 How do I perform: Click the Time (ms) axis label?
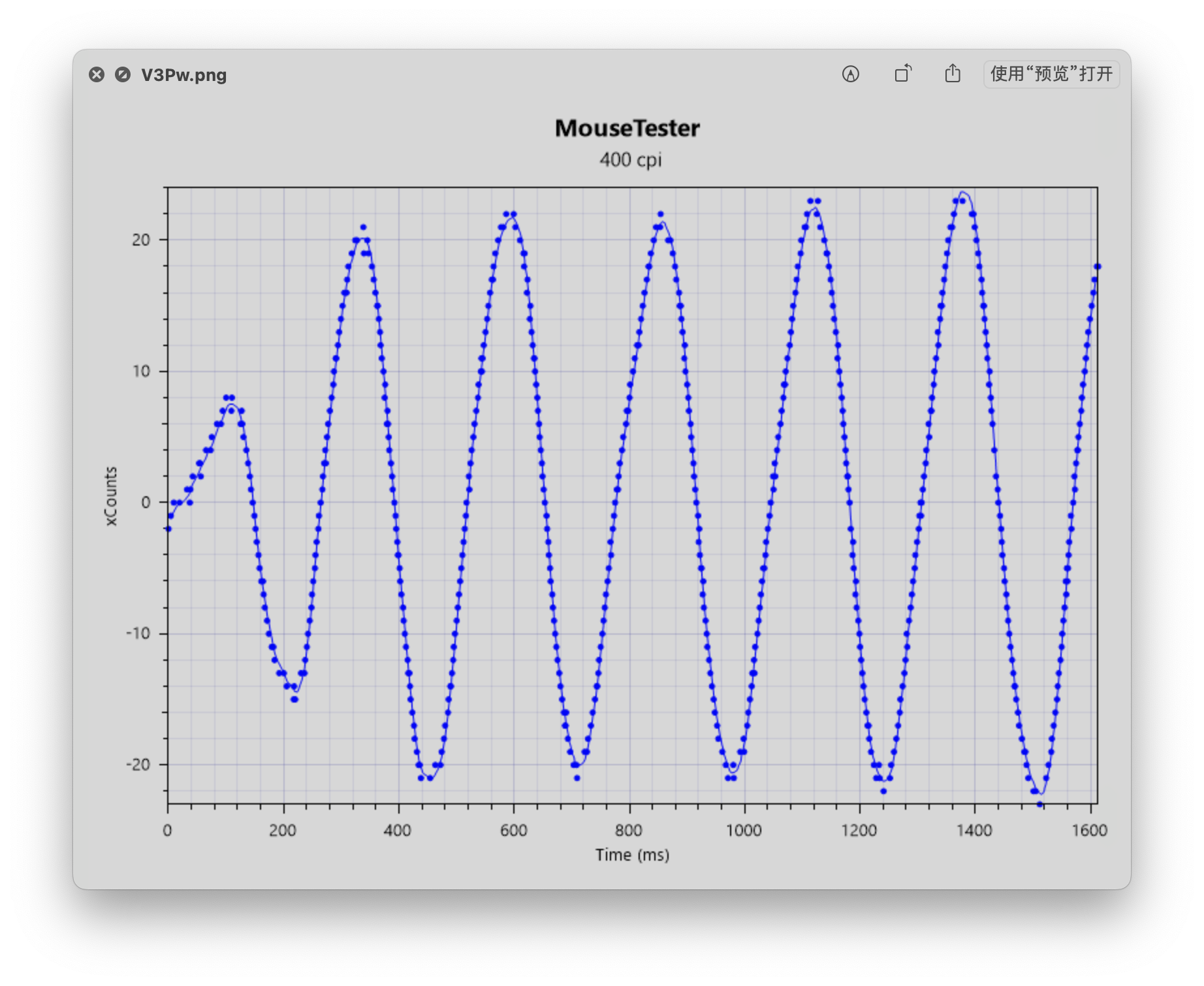(631, 855)
